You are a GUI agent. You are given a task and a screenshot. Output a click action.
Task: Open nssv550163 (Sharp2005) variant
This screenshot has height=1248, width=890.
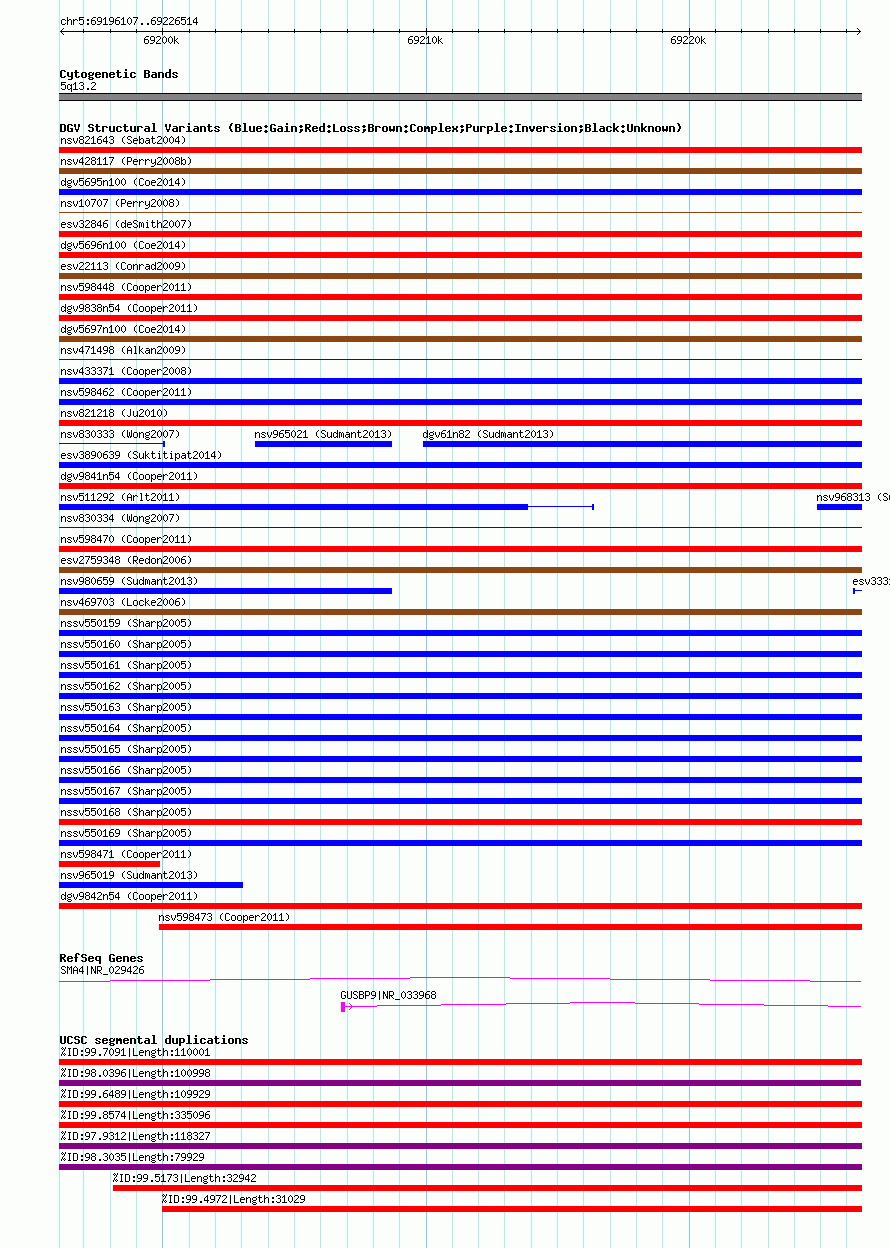coord(126,707)
